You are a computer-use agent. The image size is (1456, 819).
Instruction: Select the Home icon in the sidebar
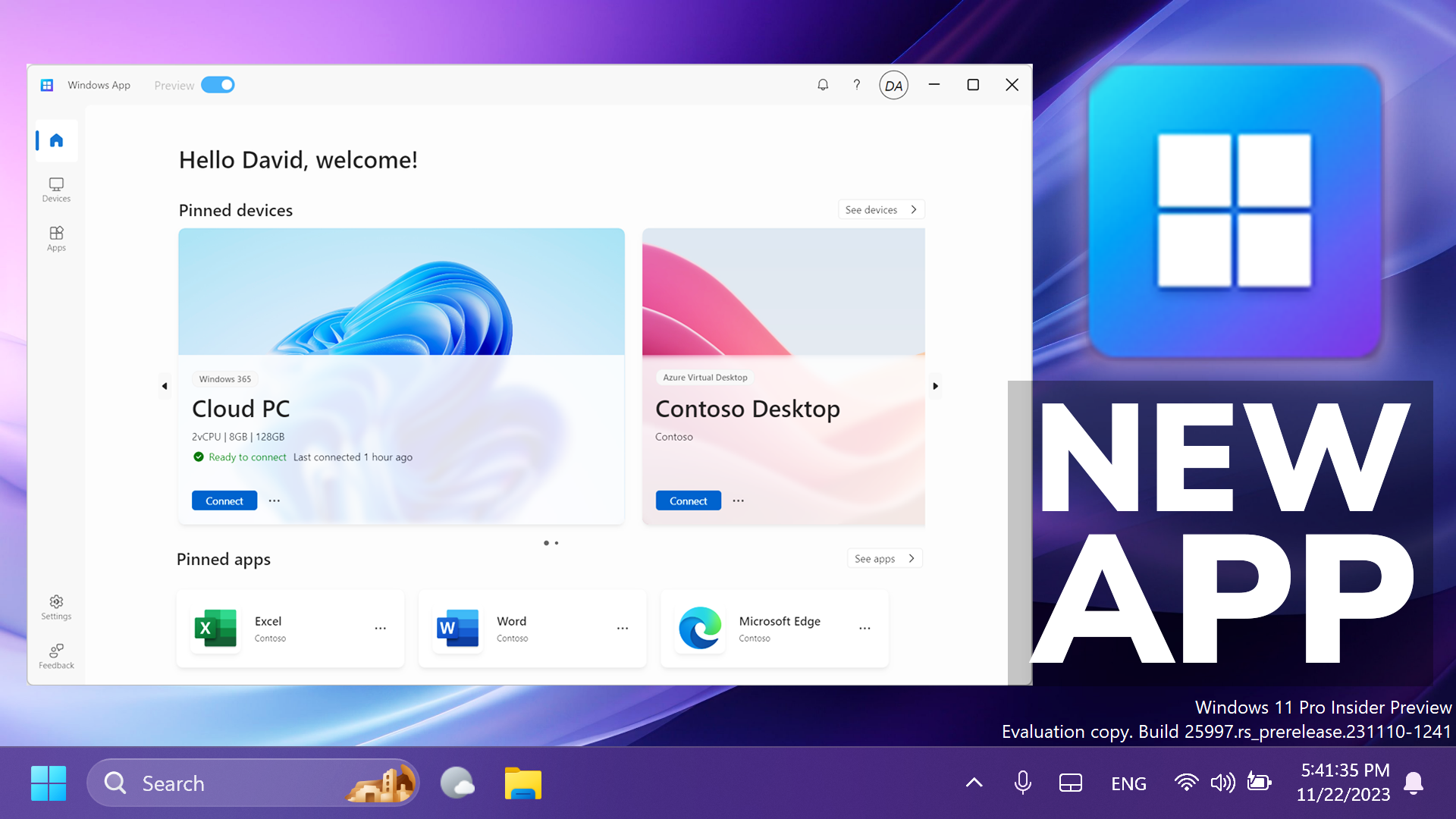[x=55, y=140]
